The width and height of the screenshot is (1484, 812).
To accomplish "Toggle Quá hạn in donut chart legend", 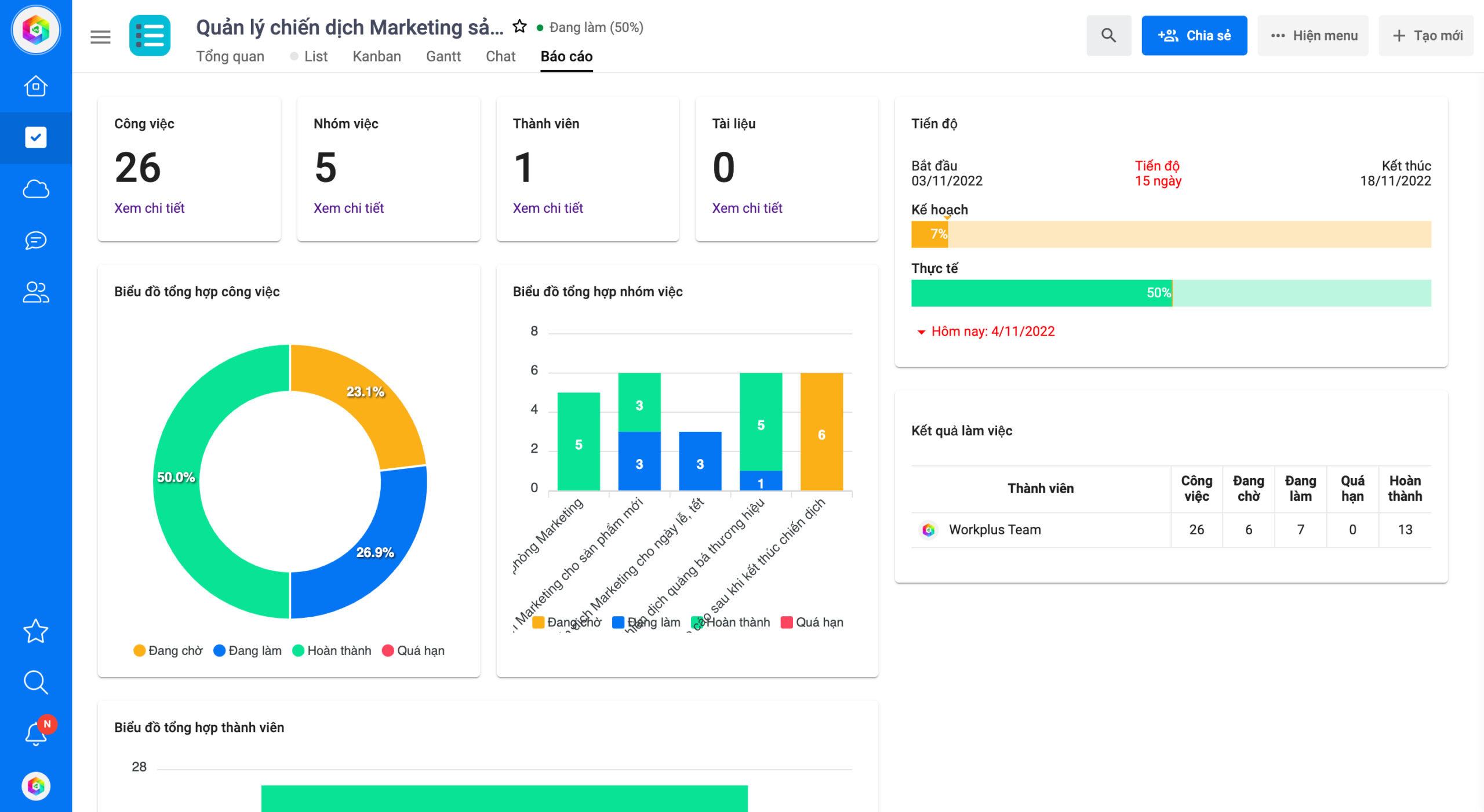I will (413, 650).
